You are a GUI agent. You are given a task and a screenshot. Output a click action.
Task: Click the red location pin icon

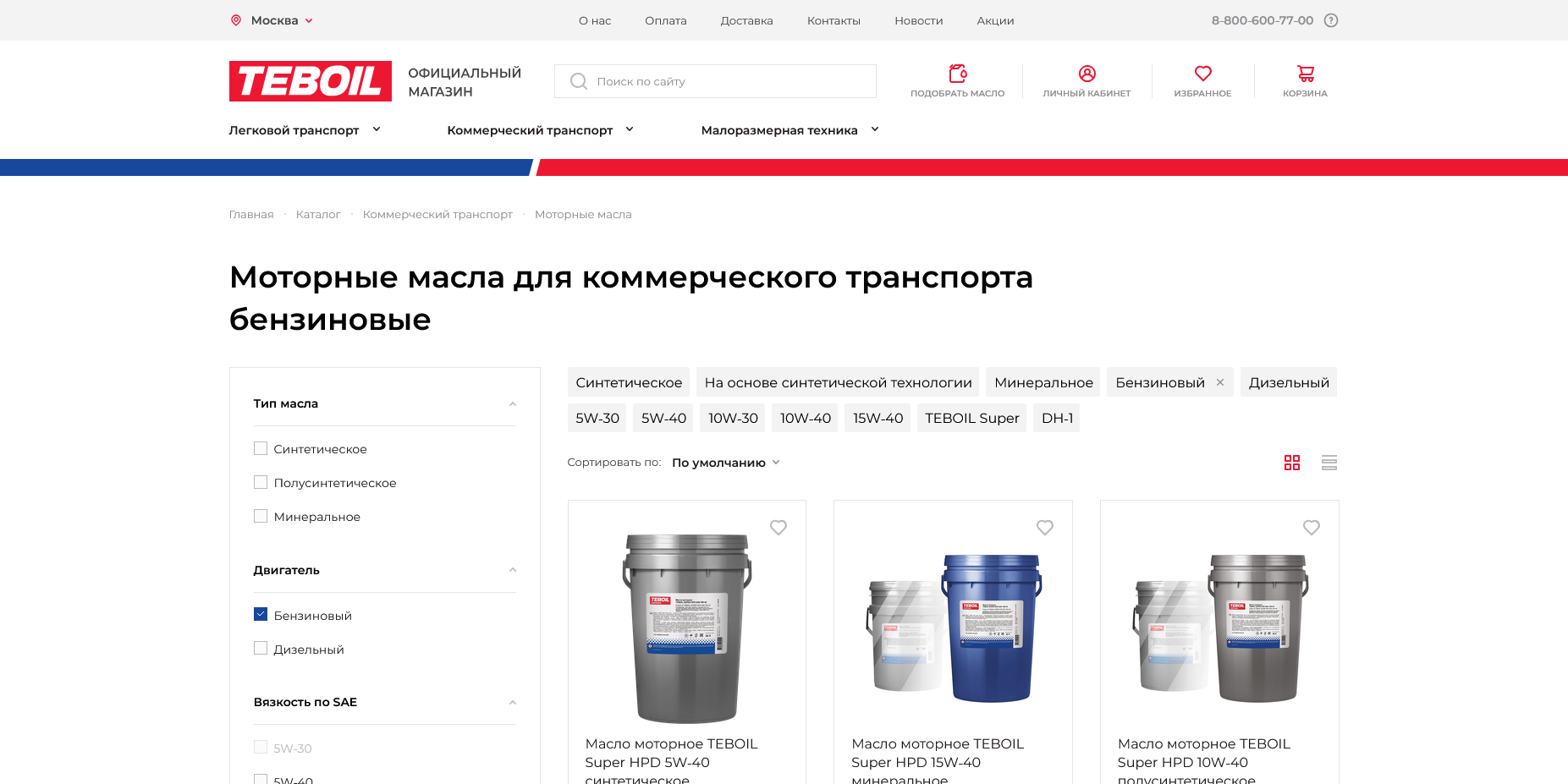236,20
